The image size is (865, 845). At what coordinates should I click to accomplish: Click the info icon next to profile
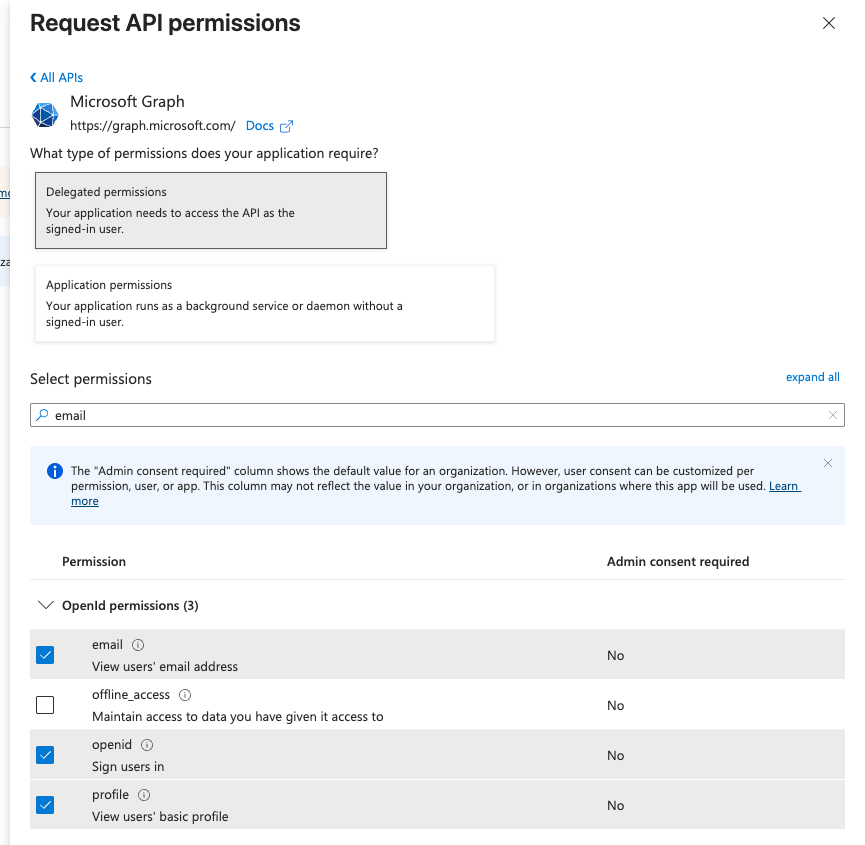coord(144,795)
